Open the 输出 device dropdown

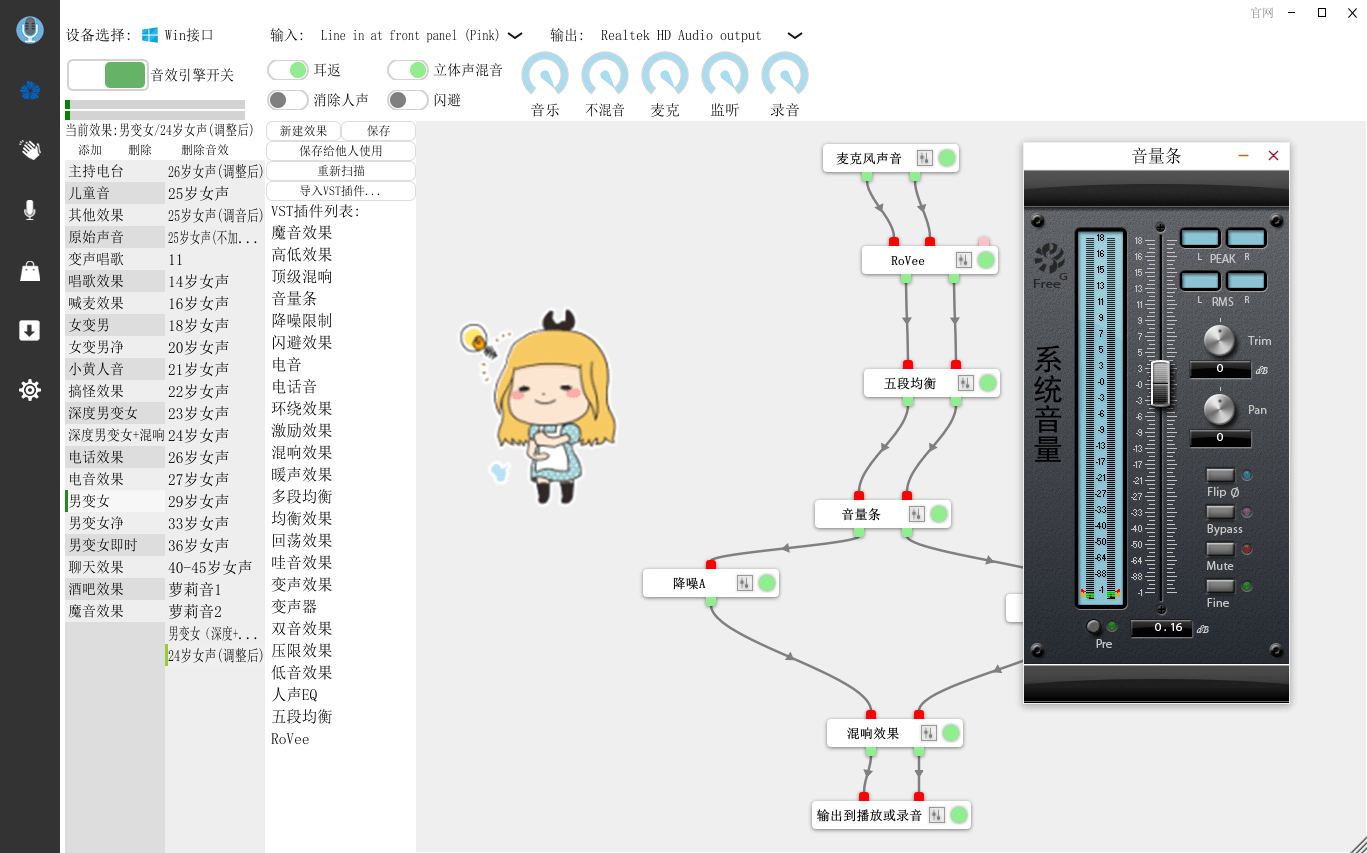[795, 35]
